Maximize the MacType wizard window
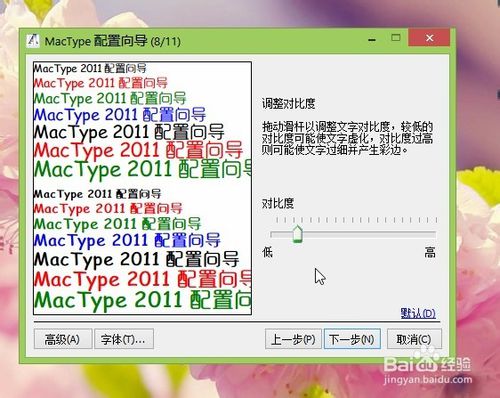500x398 pixels. [396, 38]
